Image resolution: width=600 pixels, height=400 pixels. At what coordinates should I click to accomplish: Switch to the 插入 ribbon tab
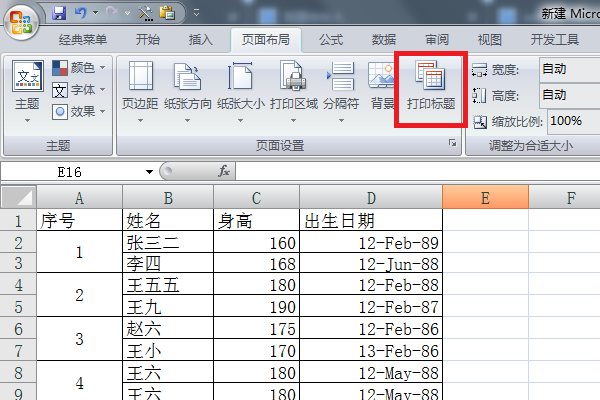click(x=201, y=40)
